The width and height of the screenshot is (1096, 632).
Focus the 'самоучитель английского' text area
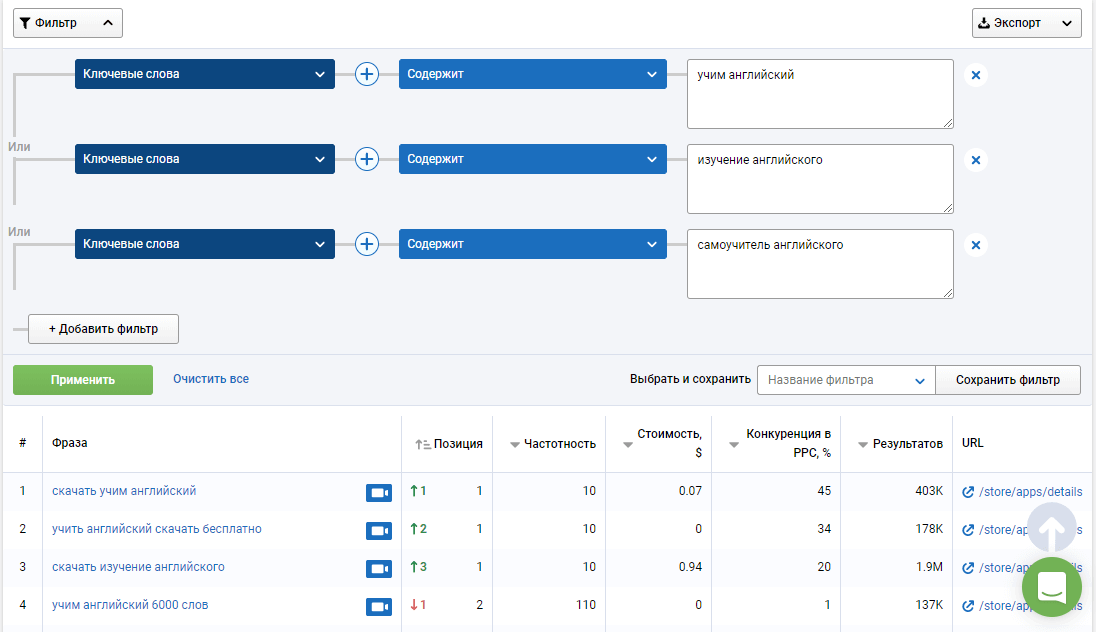(820, 264)
